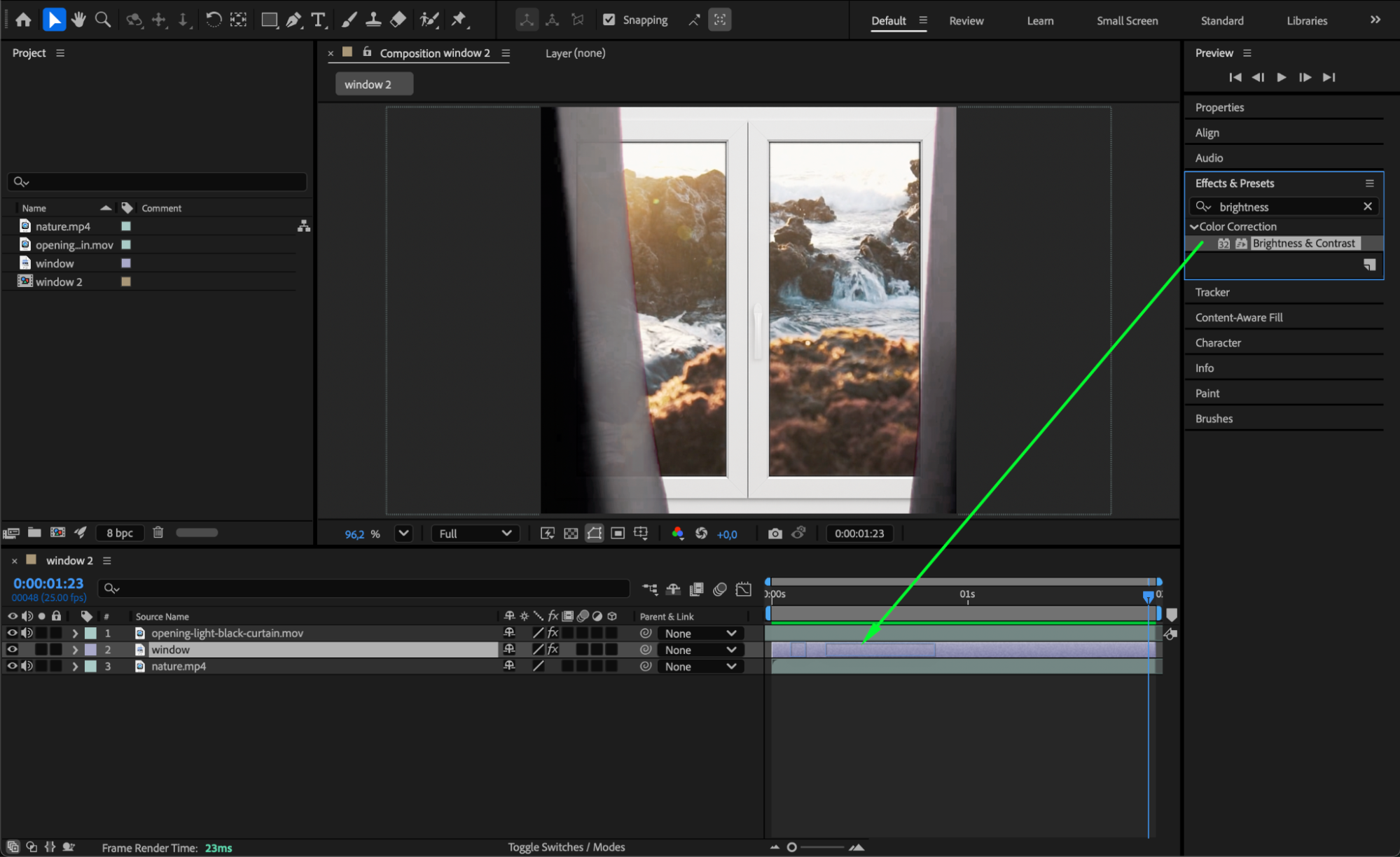Hide the nature.mp4 layer
Screen dimensions: 1400x857
[12, 667]
